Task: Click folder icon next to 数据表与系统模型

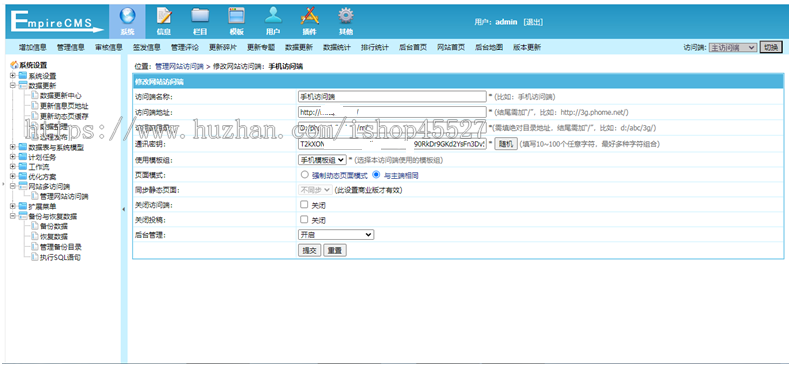Action: click(x=22, y=147)
